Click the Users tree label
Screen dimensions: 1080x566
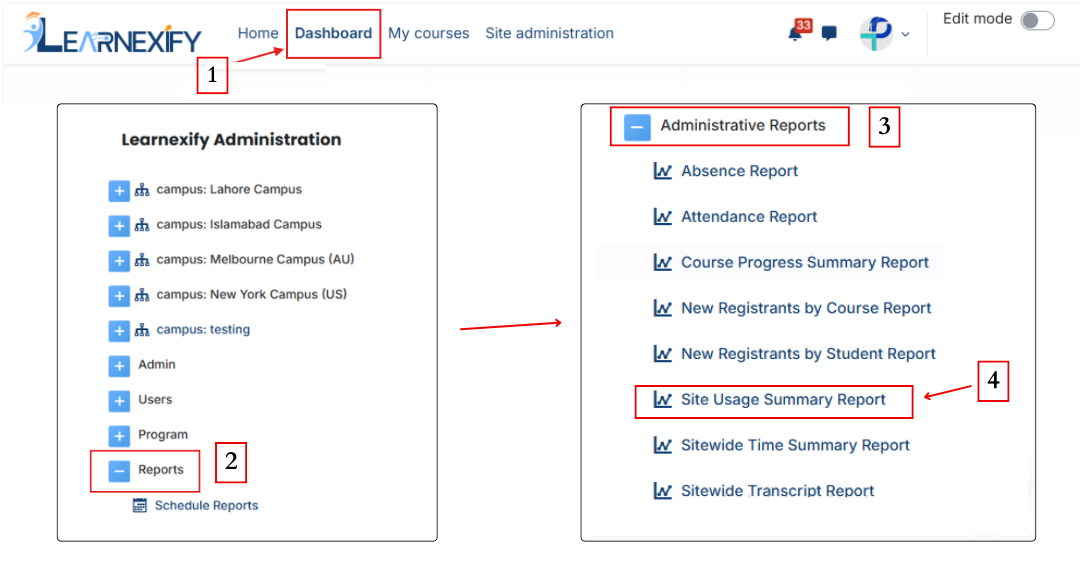(155, 399)
